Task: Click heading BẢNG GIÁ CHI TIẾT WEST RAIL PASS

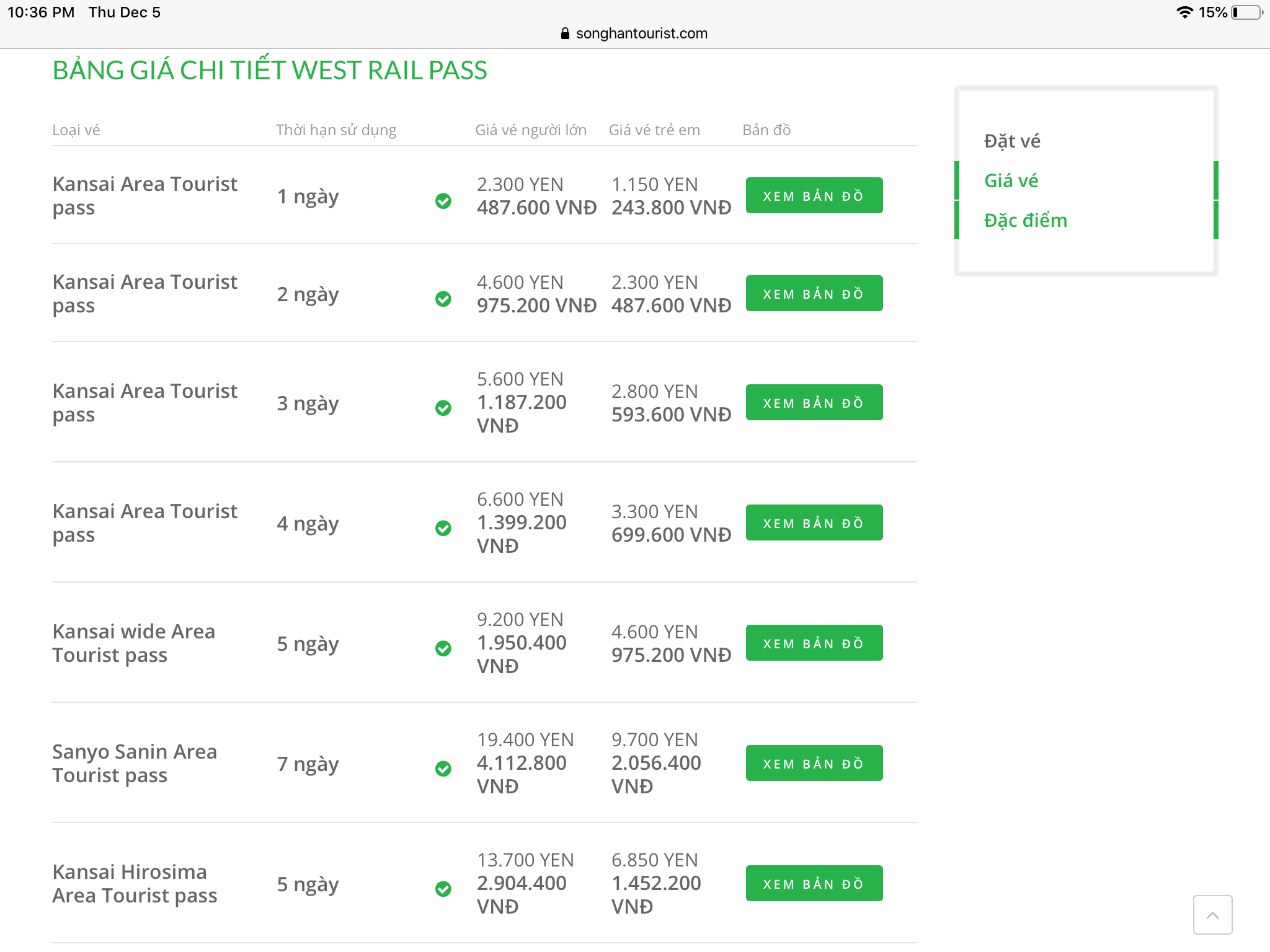Action: pyautogui.click(x=270, y=70)
